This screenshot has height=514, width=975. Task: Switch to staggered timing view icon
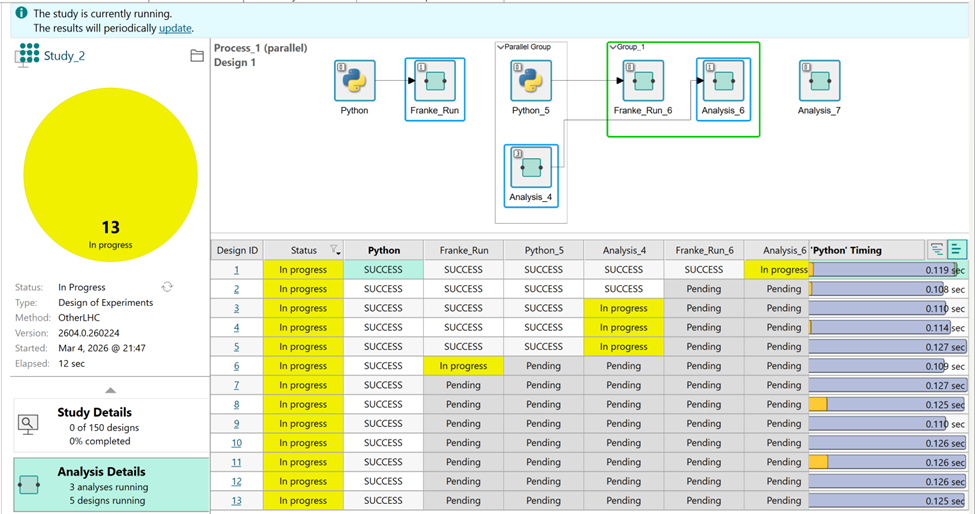936,250
